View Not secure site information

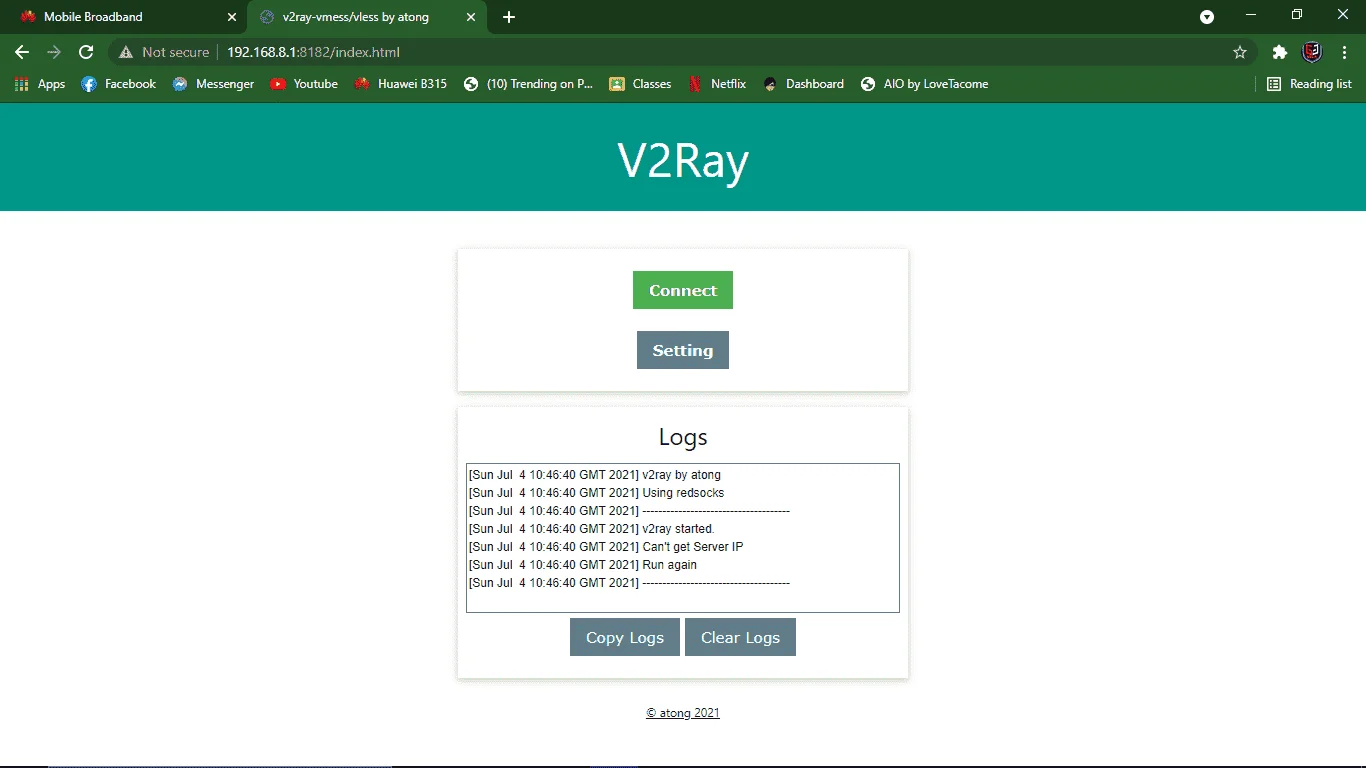tap(164, 52)
